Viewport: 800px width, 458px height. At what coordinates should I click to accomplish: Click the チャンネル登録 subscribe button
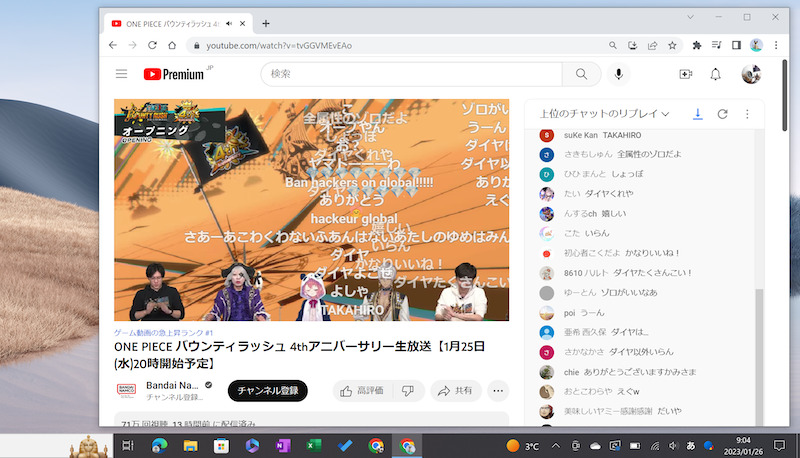pos(267,391)
